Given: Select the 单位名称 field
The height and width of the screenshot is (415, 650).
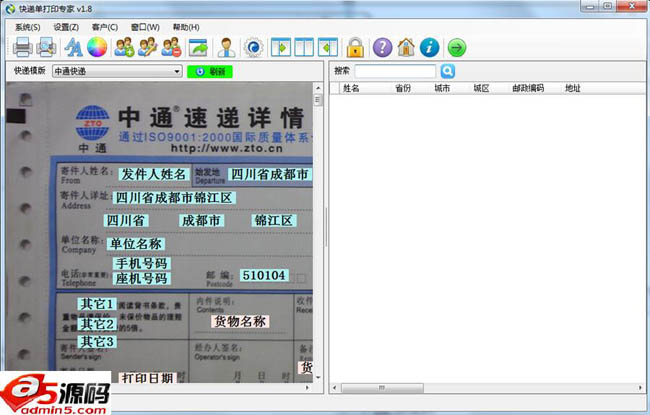Looking at the screenshot, I should point(136,243).
